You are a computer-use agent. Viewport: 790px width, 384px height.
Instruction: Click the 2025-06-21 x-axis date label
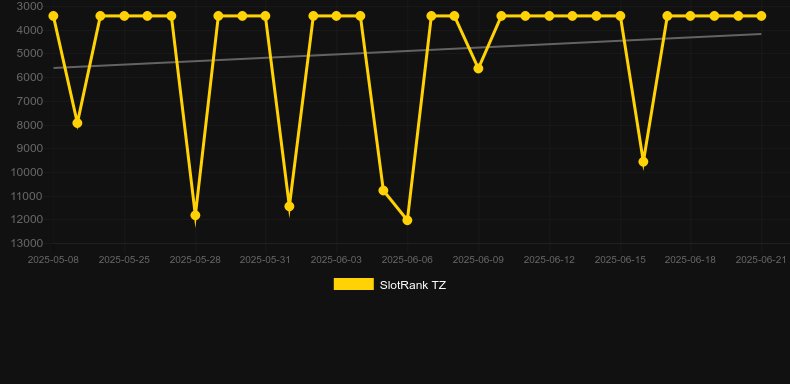point(761,260)
